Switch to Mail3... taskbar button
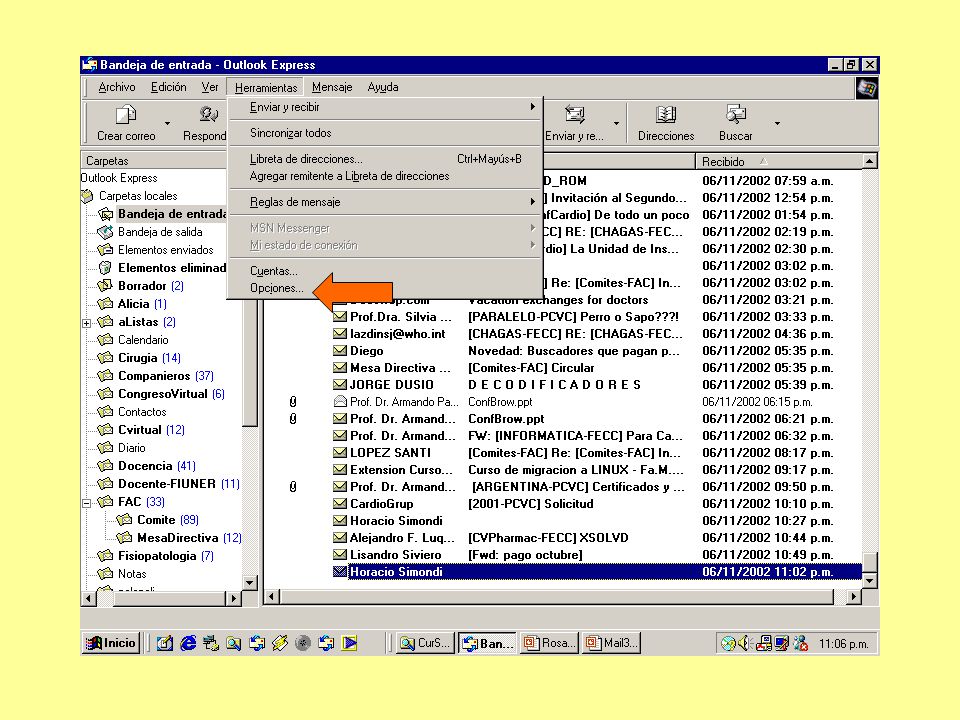Viewport: 960px width, 720px height. click(611, 643)
